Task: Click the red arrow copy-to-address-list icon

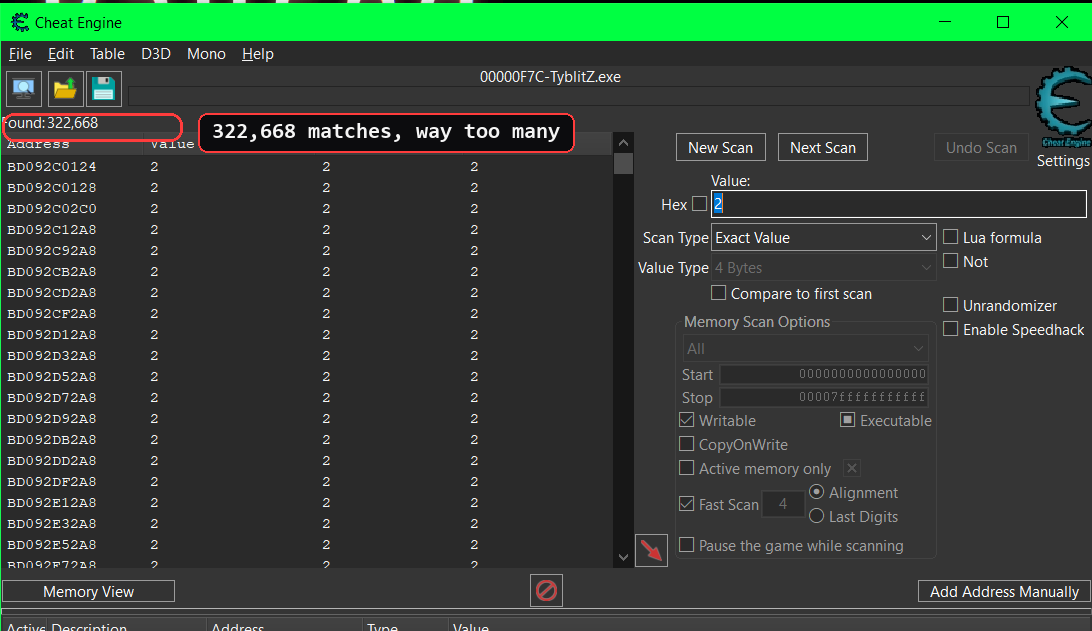Action: point(651,550)
